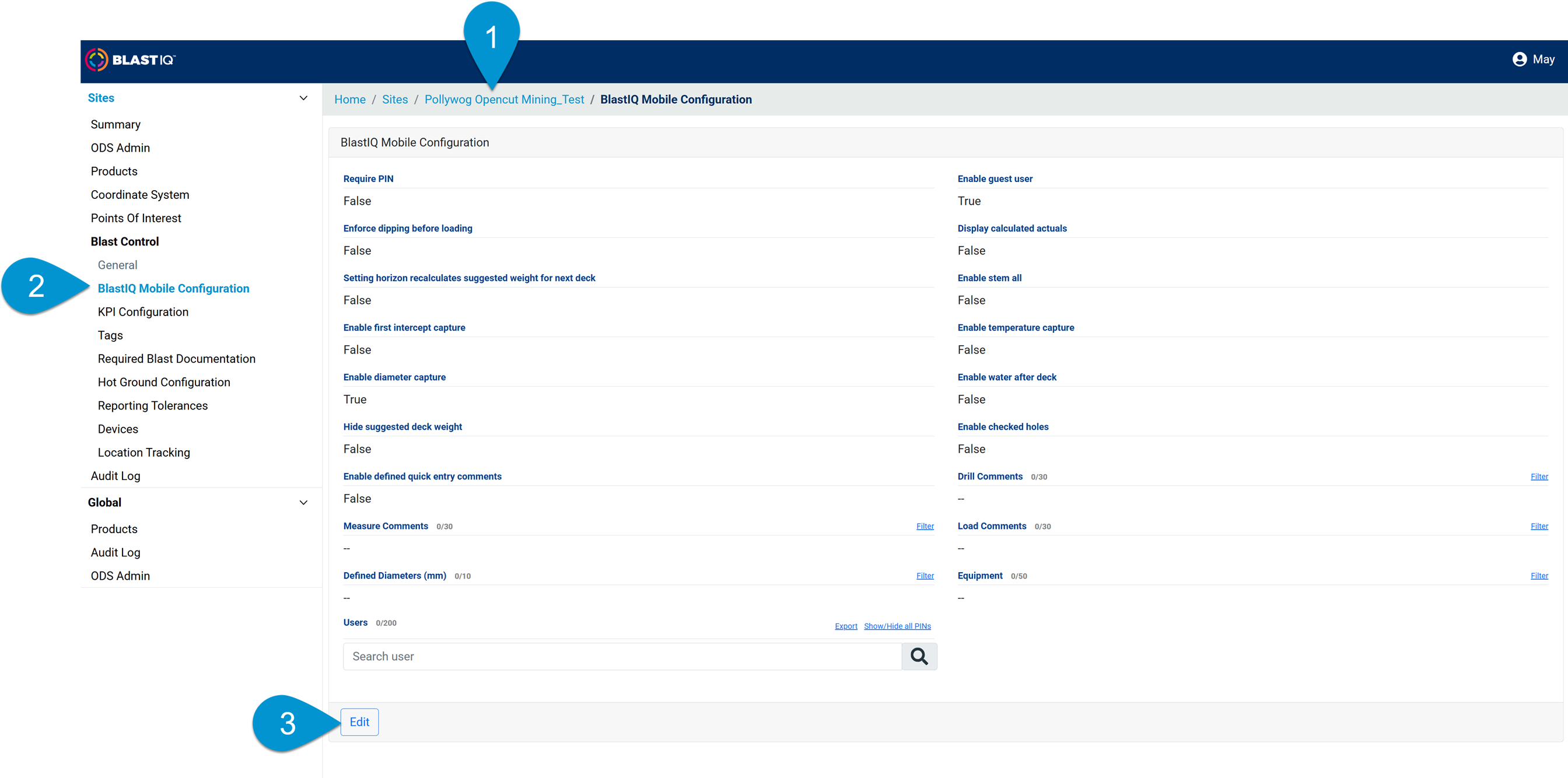Click the Enable water after deck label

coord(1007,377)
